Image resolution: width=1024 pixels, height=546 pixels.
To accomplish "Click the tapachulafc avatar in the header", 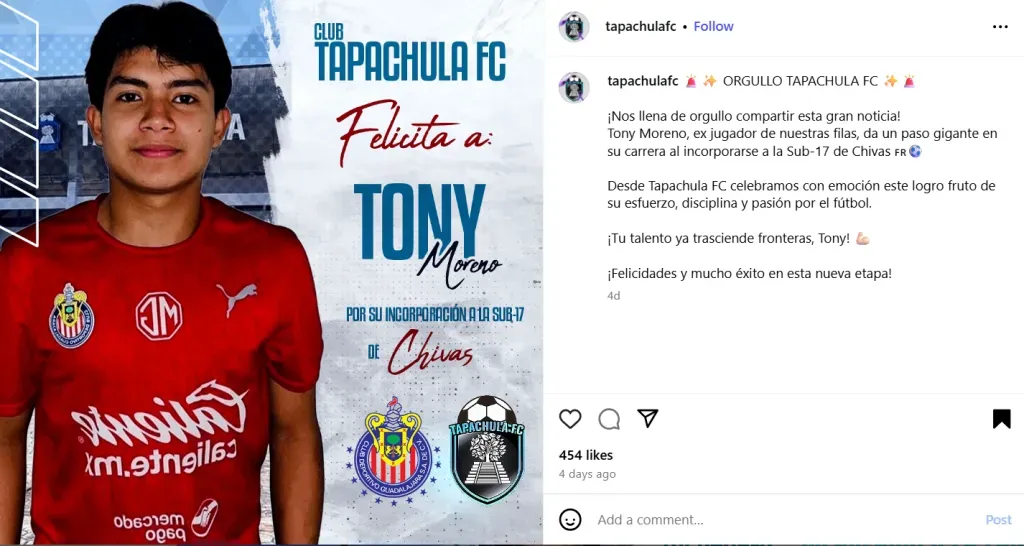I will (x=574, y=27).
